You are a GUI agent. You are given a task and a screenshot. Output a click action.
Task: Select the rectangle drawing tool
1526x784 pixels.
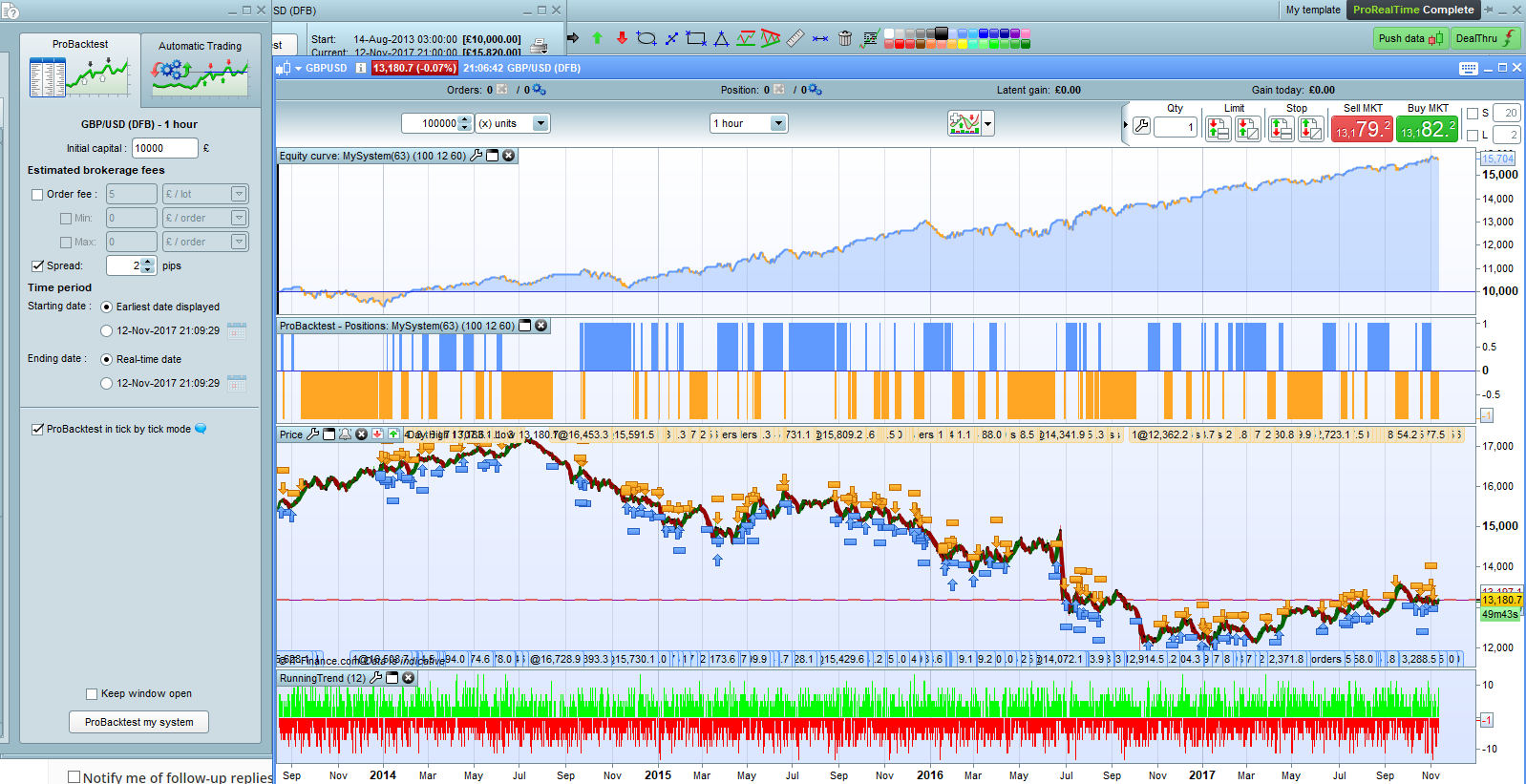pos(696,38)
